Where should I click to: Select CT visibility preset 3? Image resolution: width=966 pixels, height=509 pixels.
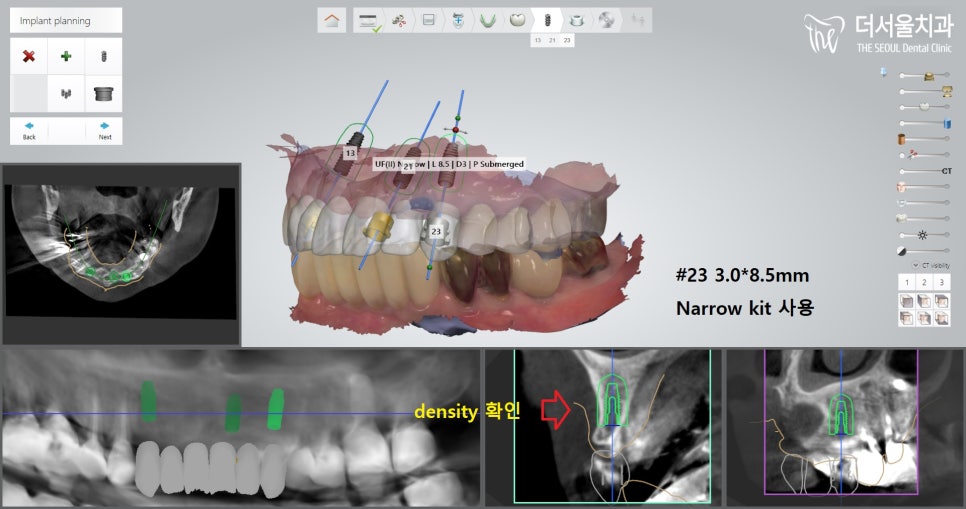coord(942,283)
